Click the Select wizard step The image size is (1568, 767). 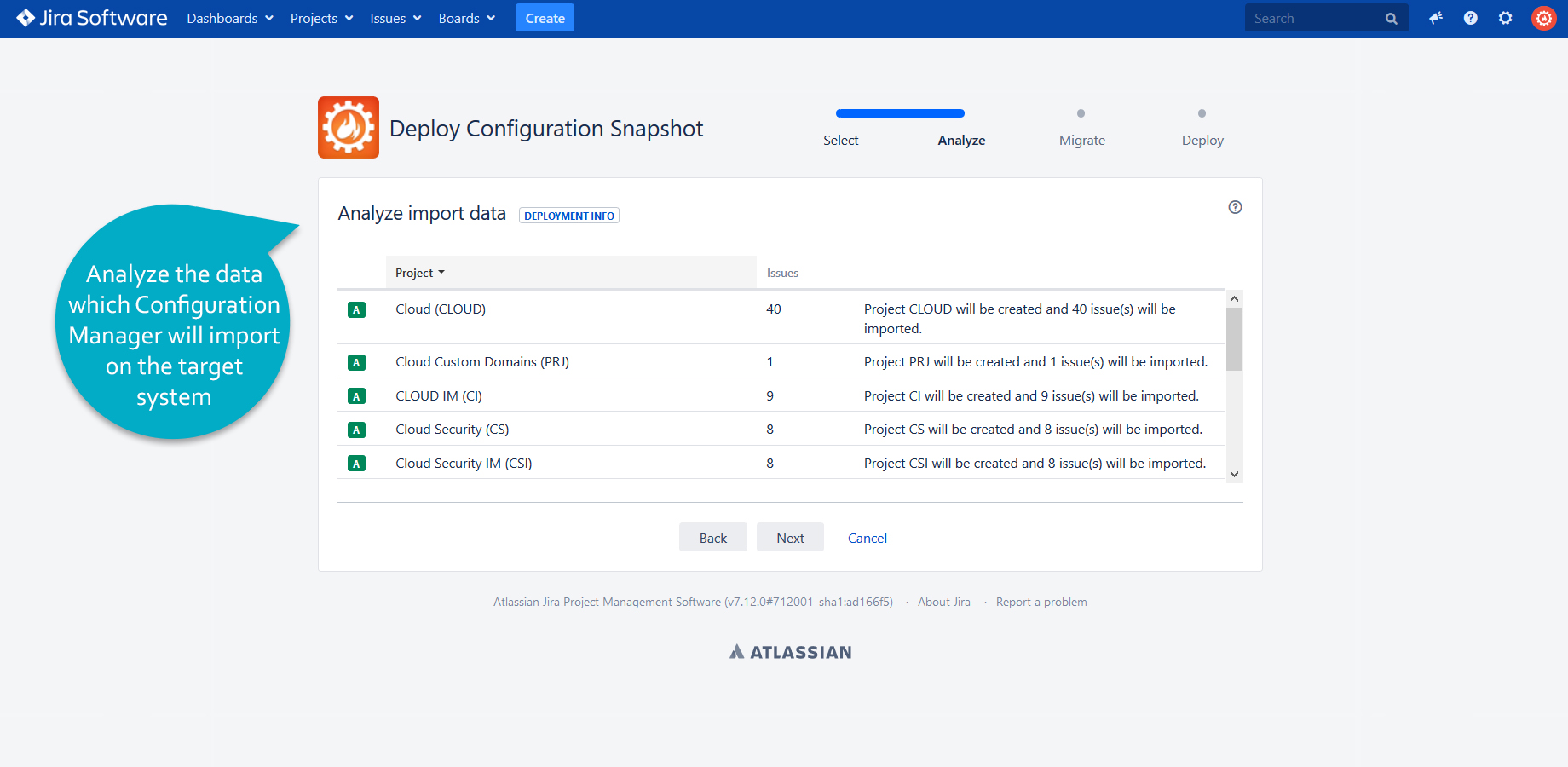(x=840, y=141)
